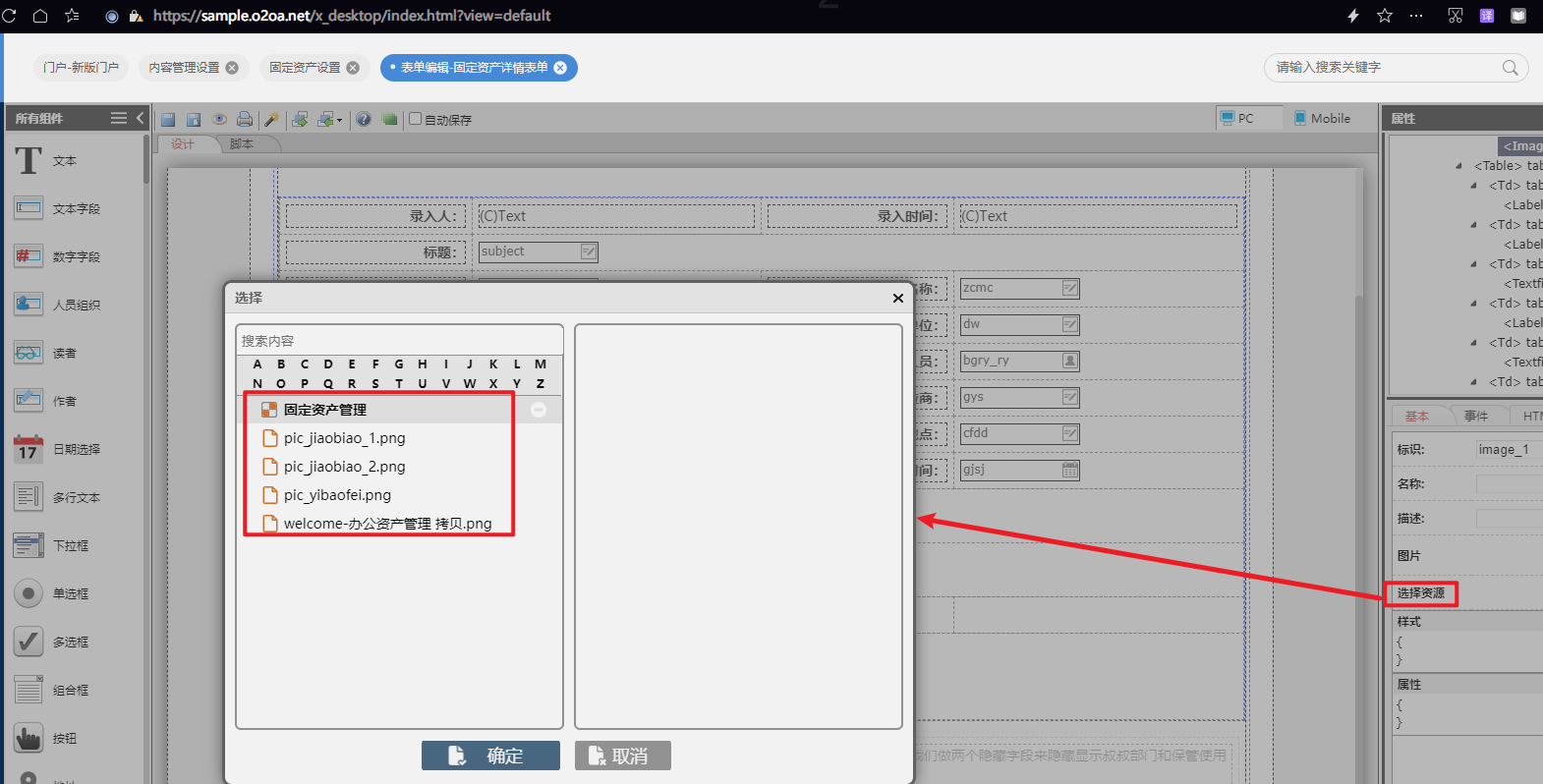1543x784 pixels.
Task: Open the gjsj calendar picker icon
Action: click(1070, 470)
